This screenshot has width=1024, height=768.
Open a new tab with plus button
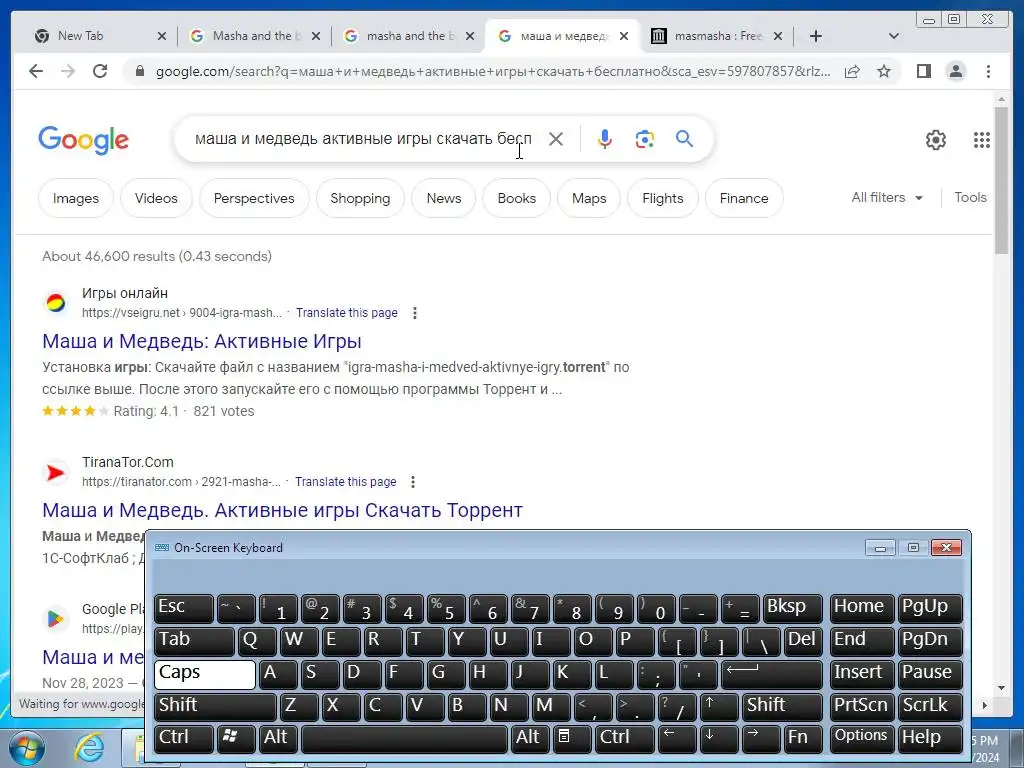(816, 36)
